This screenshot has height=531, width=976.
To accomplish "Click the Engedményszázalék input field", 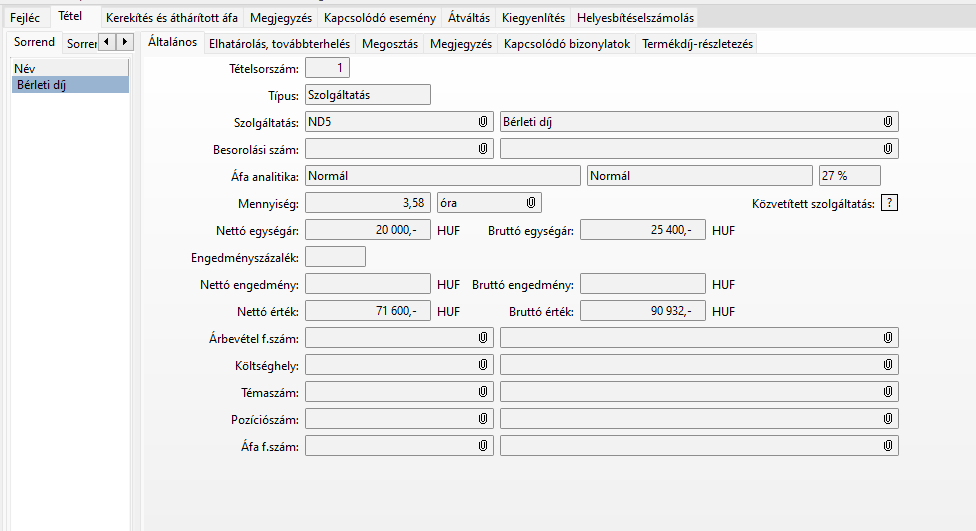I will click(335, 257).
